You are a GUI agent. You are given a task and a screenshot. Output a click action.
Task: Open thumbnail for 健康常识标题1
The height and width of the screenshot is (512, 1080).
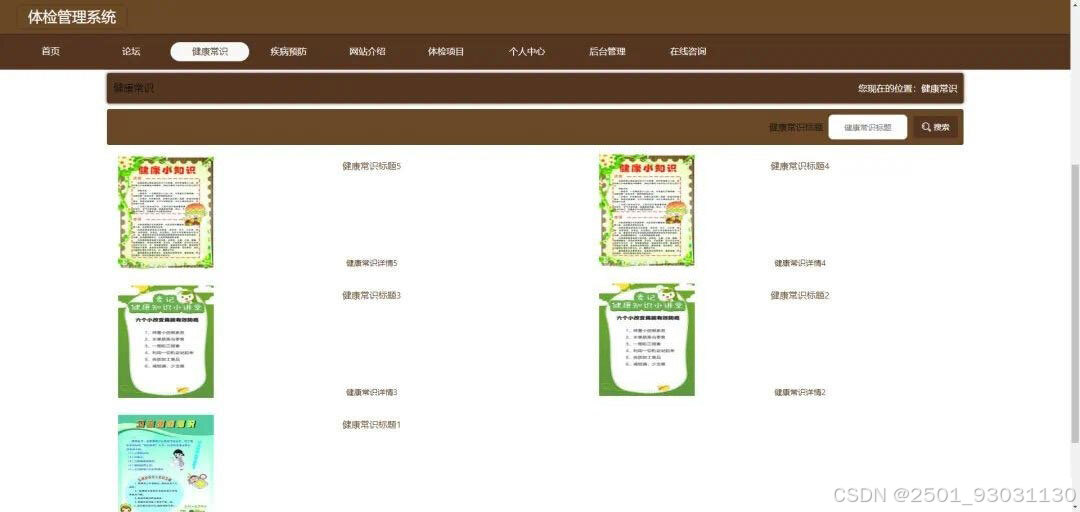click(166, 463)
